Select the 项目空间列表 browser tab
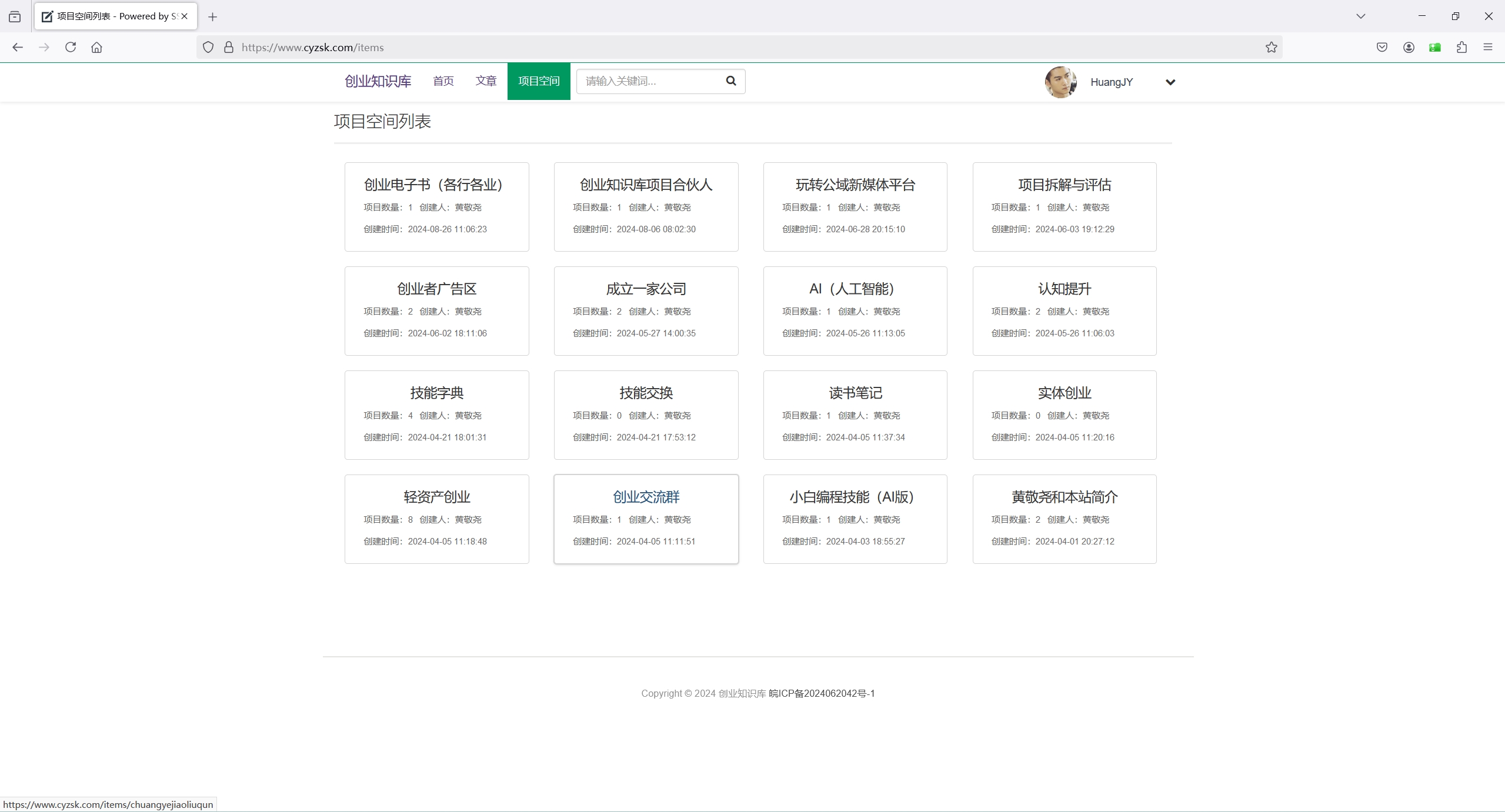The height and width of the screenshot is (812, 1505). pyautogui.click(x=116, y=16)
